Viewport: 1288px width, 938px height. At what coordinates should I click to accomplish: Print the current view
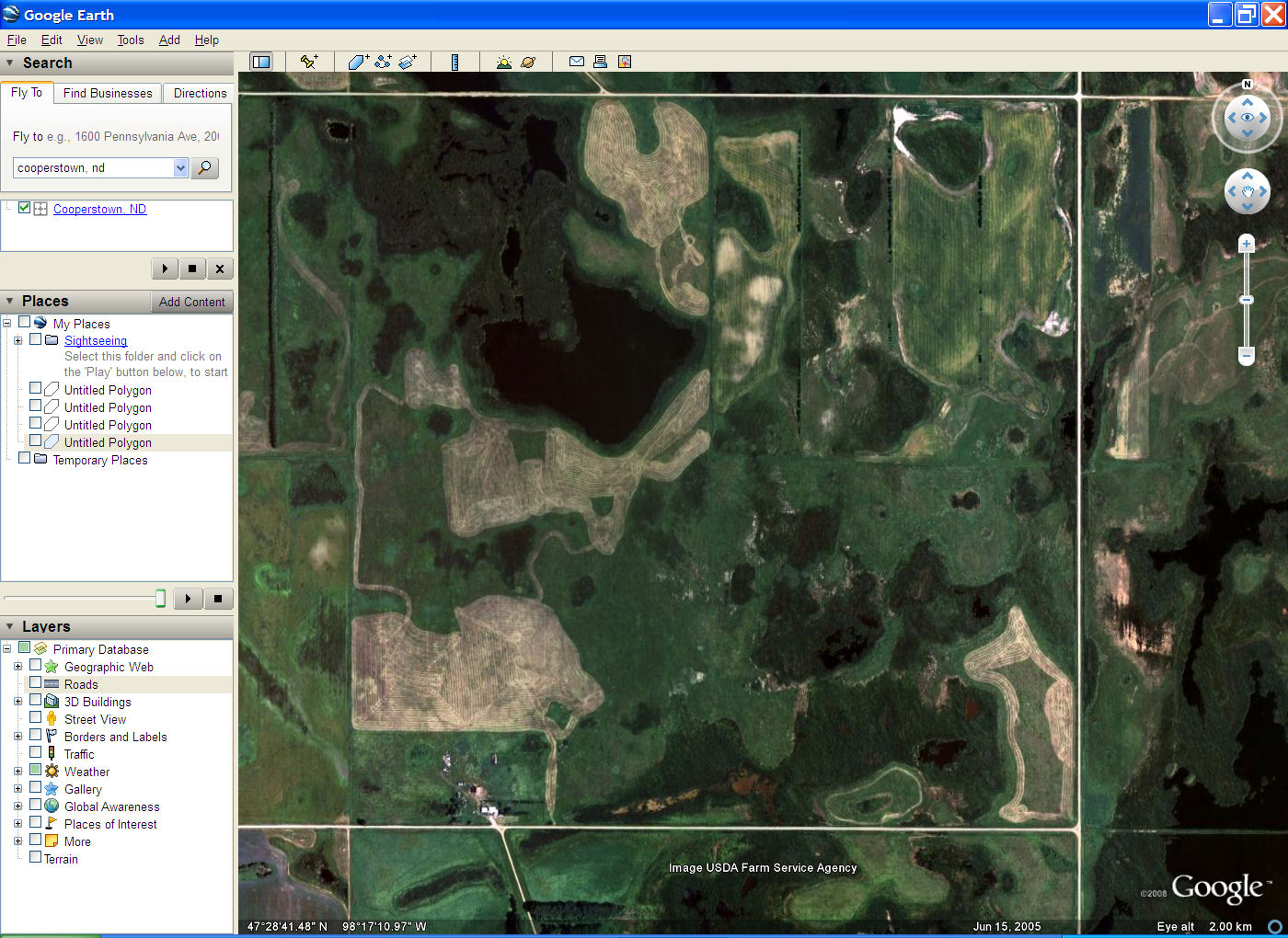point(600,62)
